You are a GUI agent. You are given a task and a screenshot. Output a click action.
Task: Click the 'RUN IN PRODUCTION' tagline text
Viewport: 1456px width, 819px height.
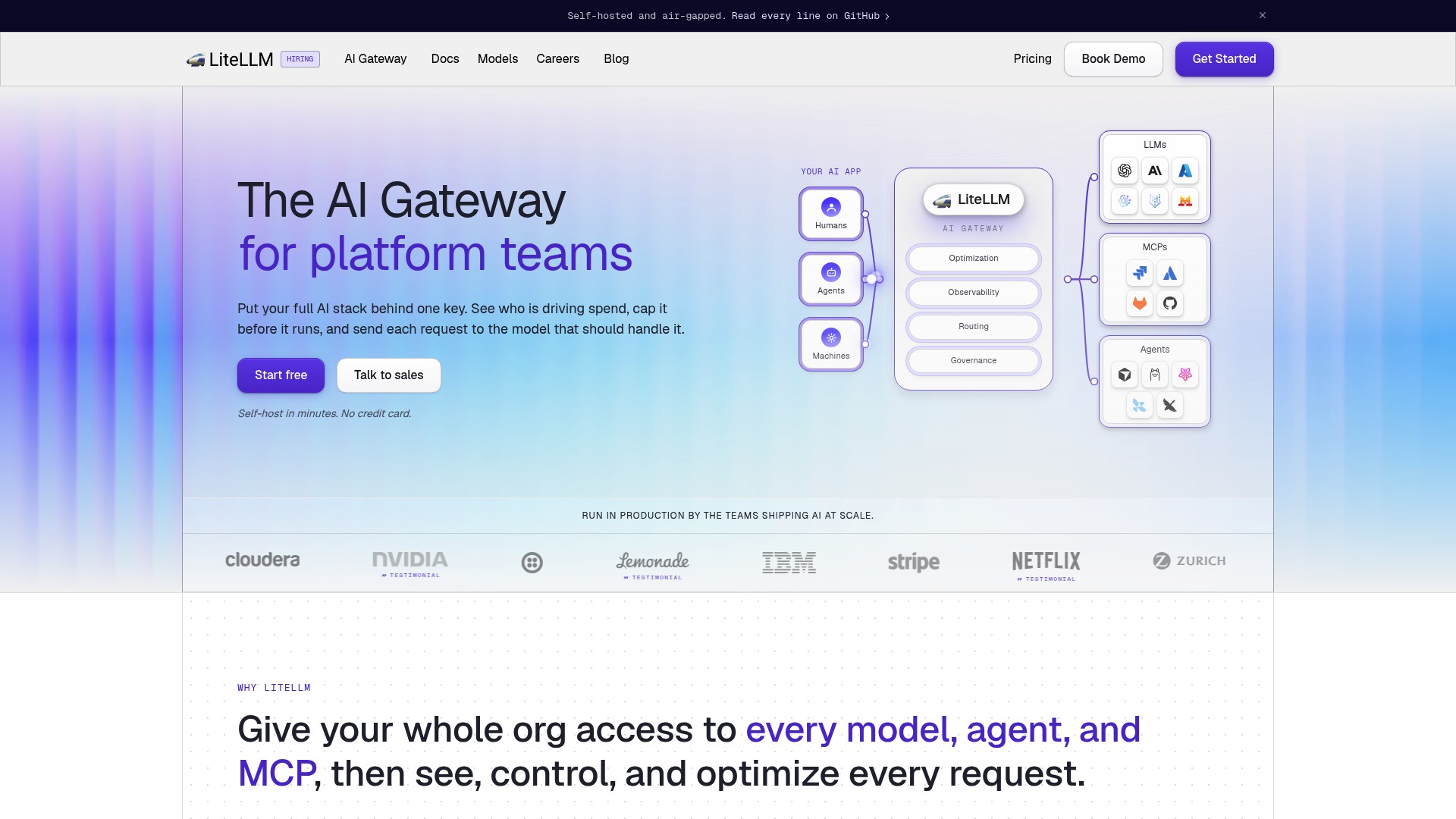[728, 516]
